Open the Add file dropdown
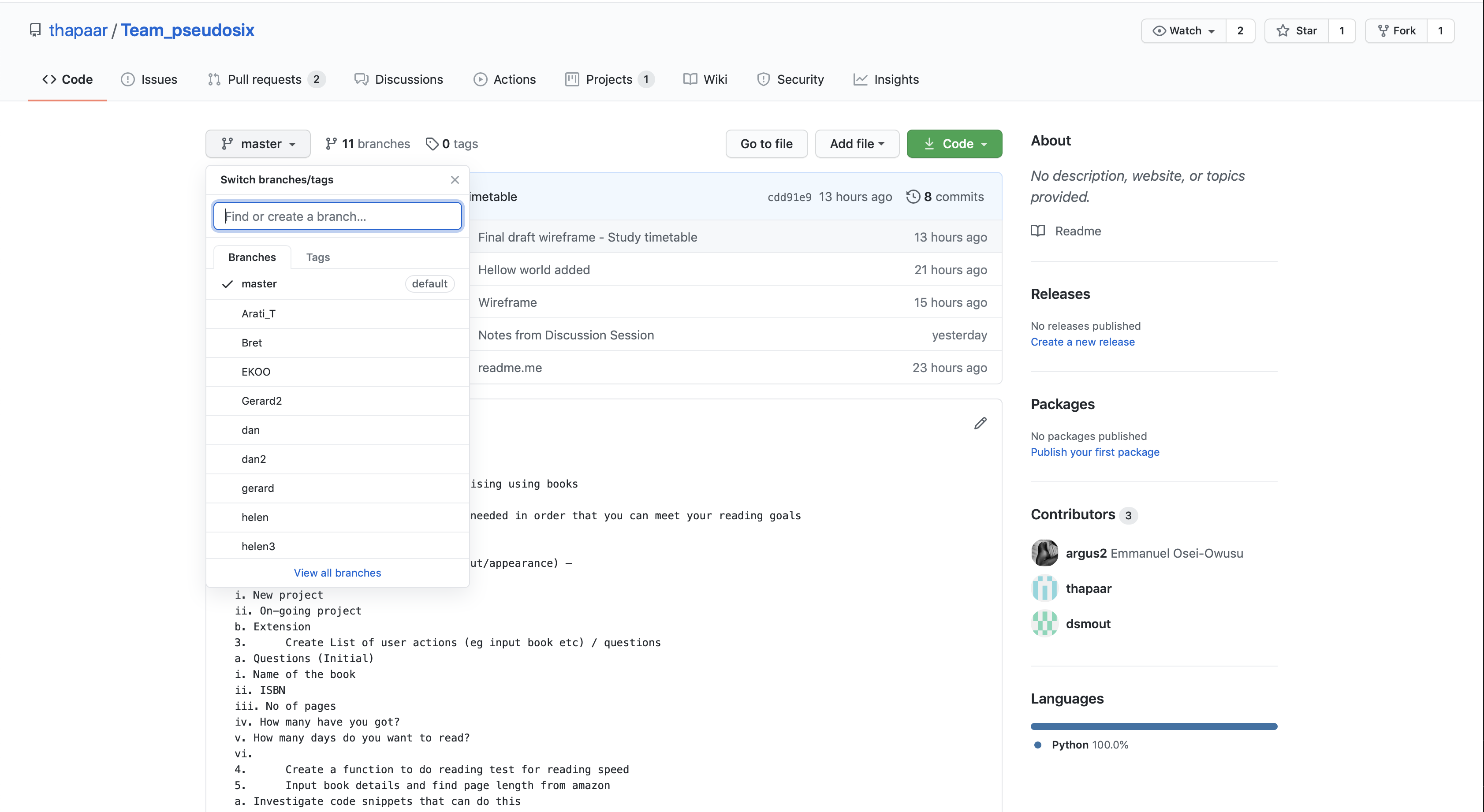 (857, 144)
